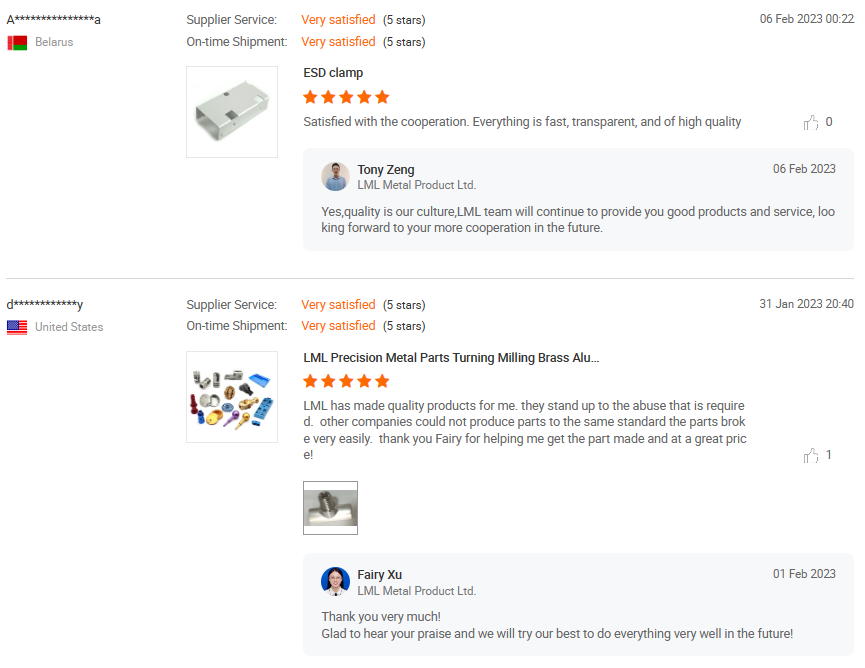Click the Belarus flag icon
The height and width of the screenshot is (668, 865).
[x=17, y=43]
